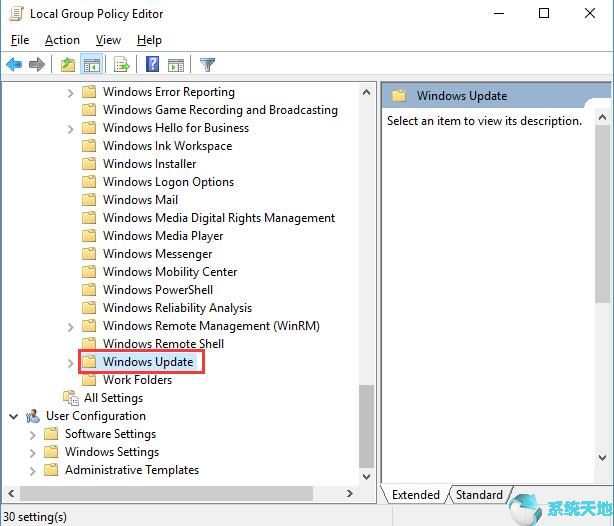Expand Software Settings under User Configuration

33,435
